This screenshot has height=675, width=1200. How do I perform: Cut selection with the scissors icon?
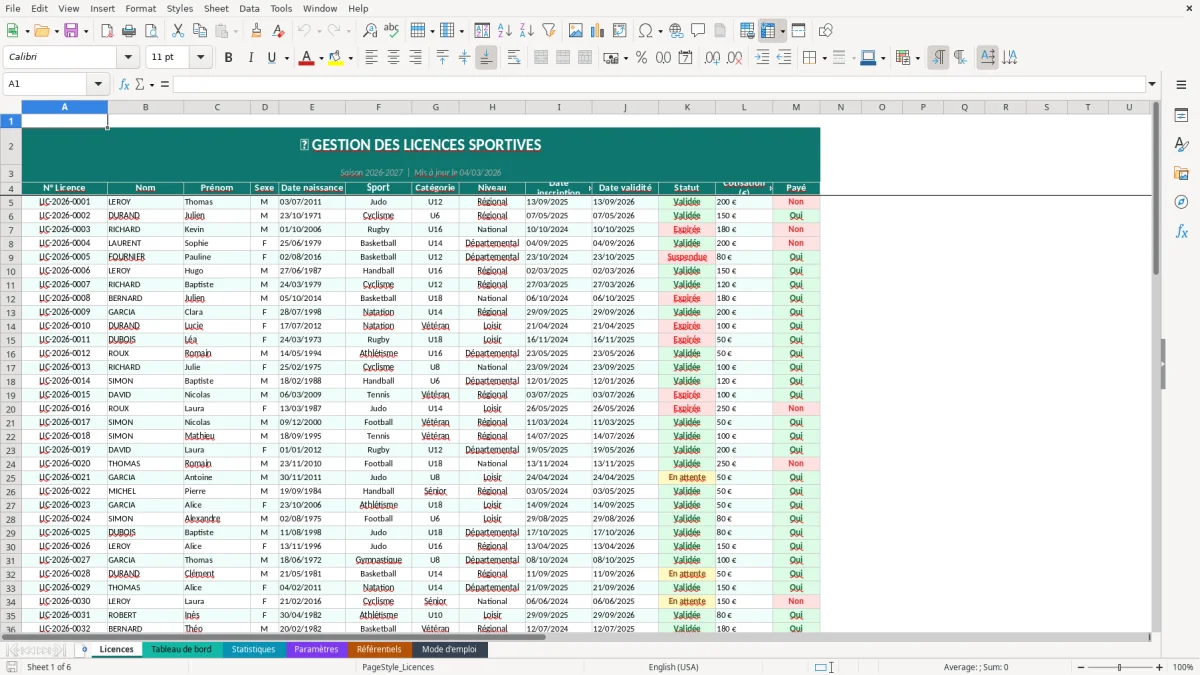(177, 31)
